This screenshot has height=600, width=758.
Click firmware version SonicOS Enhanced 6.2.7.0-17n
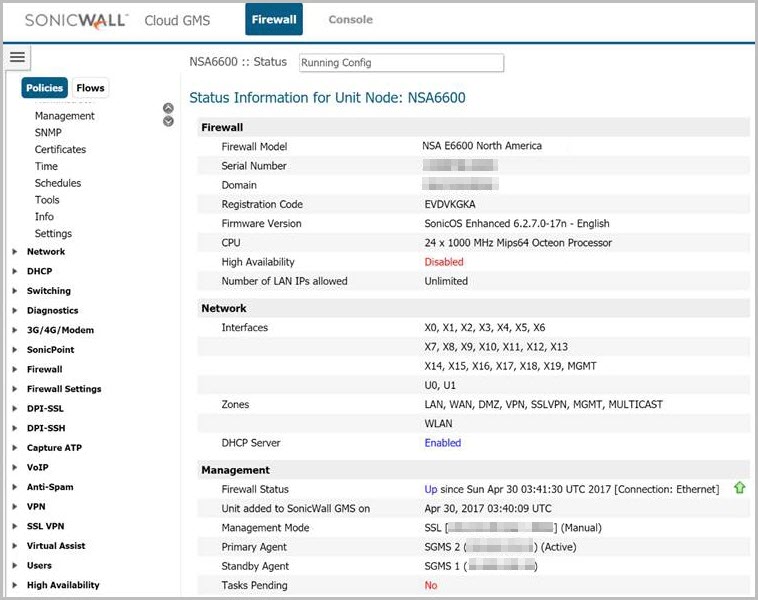coord(517,223)
